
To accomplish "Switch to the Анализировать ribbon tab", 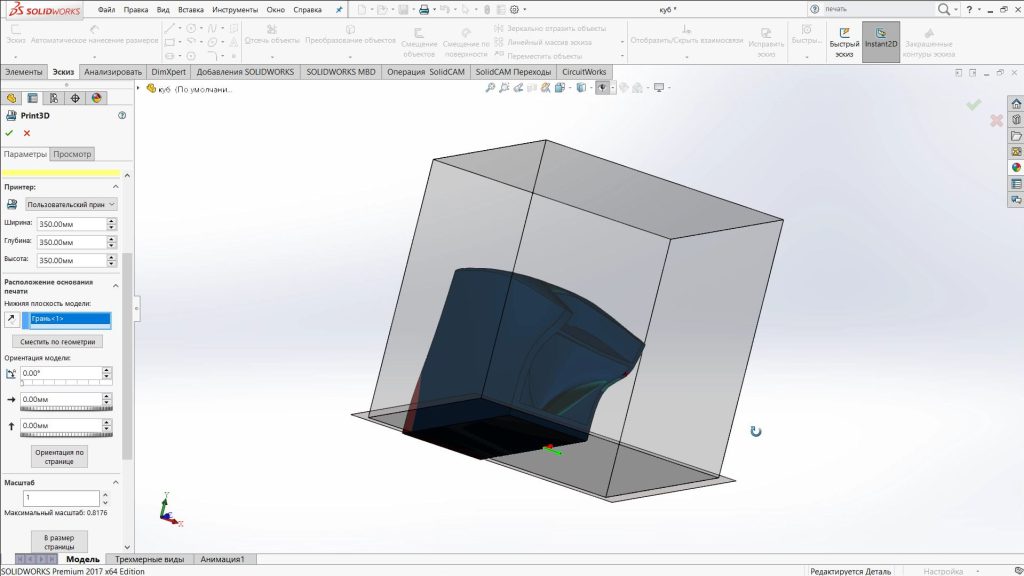I will click(113, 72).
